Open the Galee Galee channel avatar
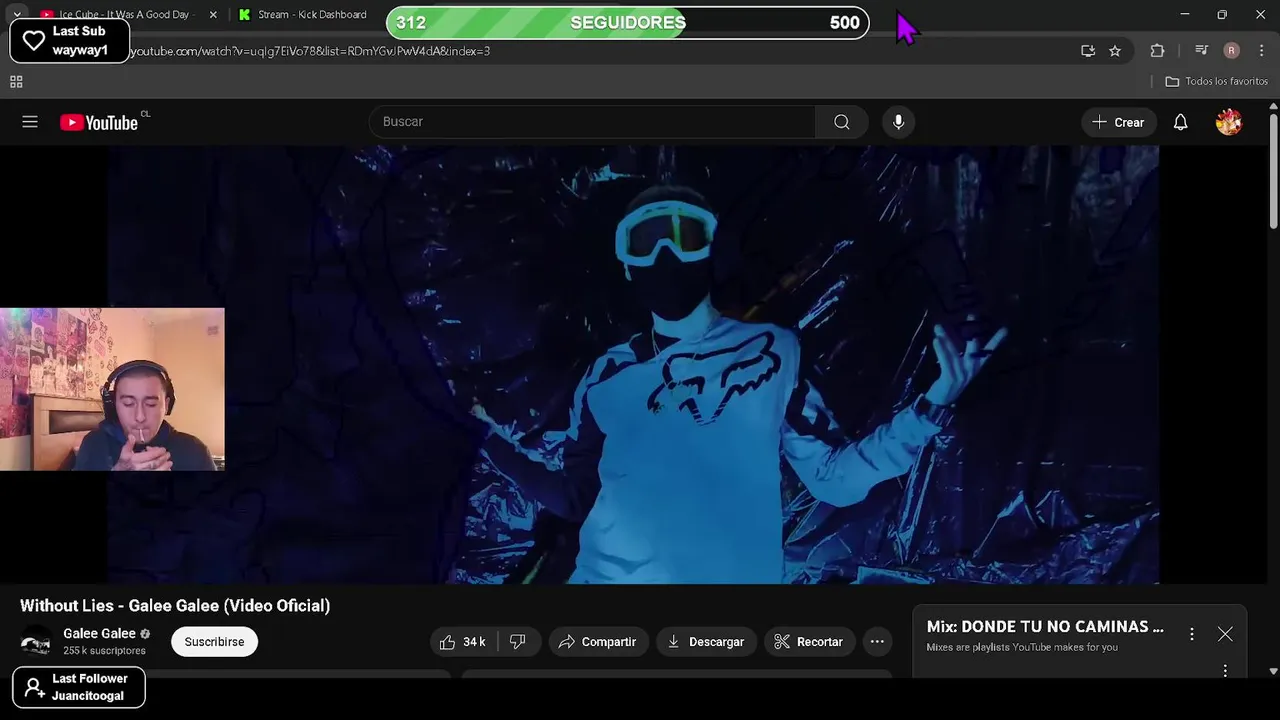The height and width of the screenshot is (720, 1280). pos(36,642)
